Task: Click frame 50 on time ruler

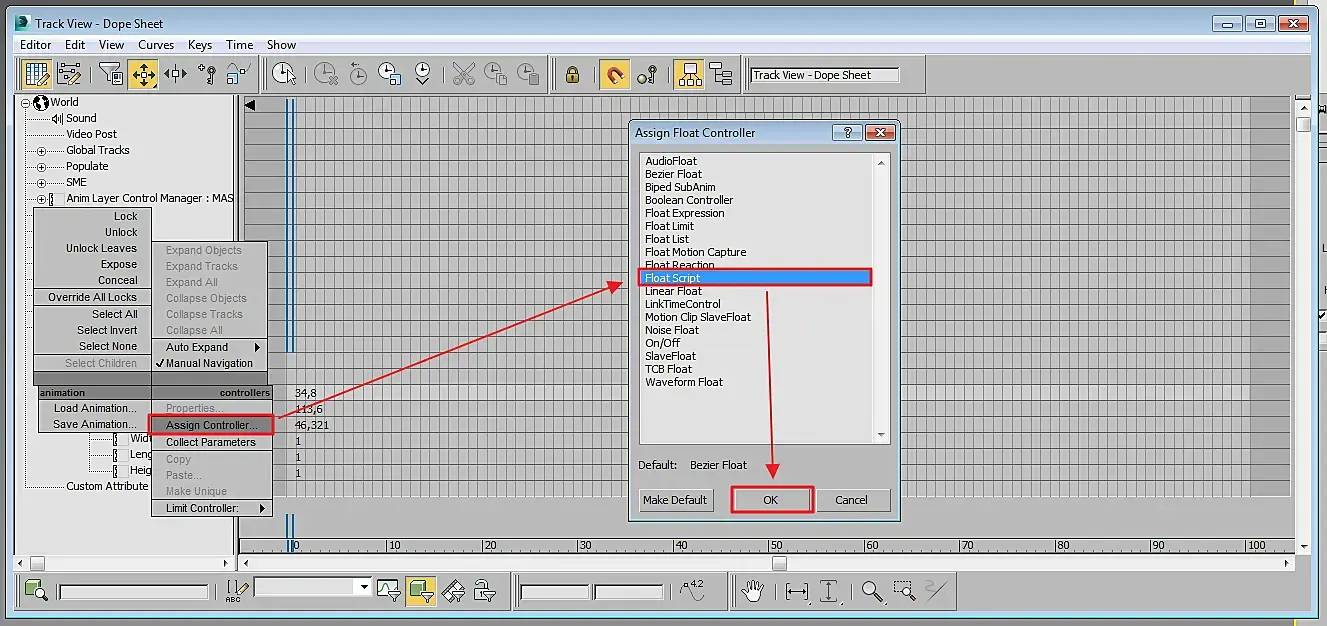Action: pos(776,546)
